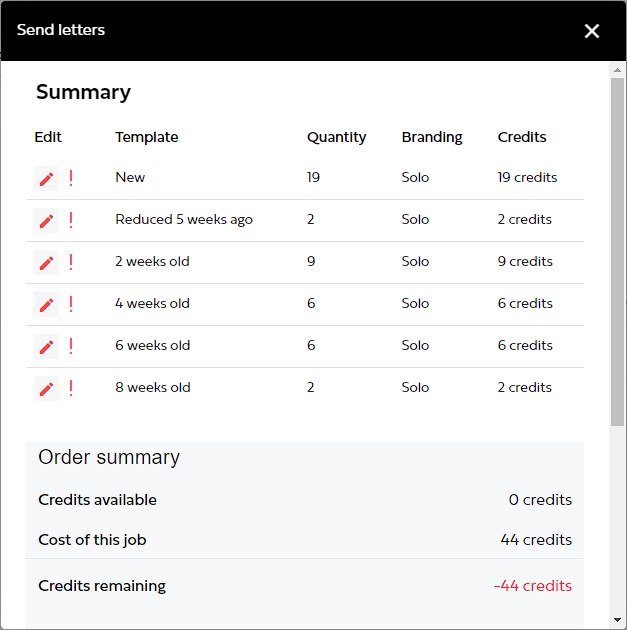This screenshot has width=627, height=630.
Task: Edit the 6 weeks old template
Action: (x=46, y=346)
